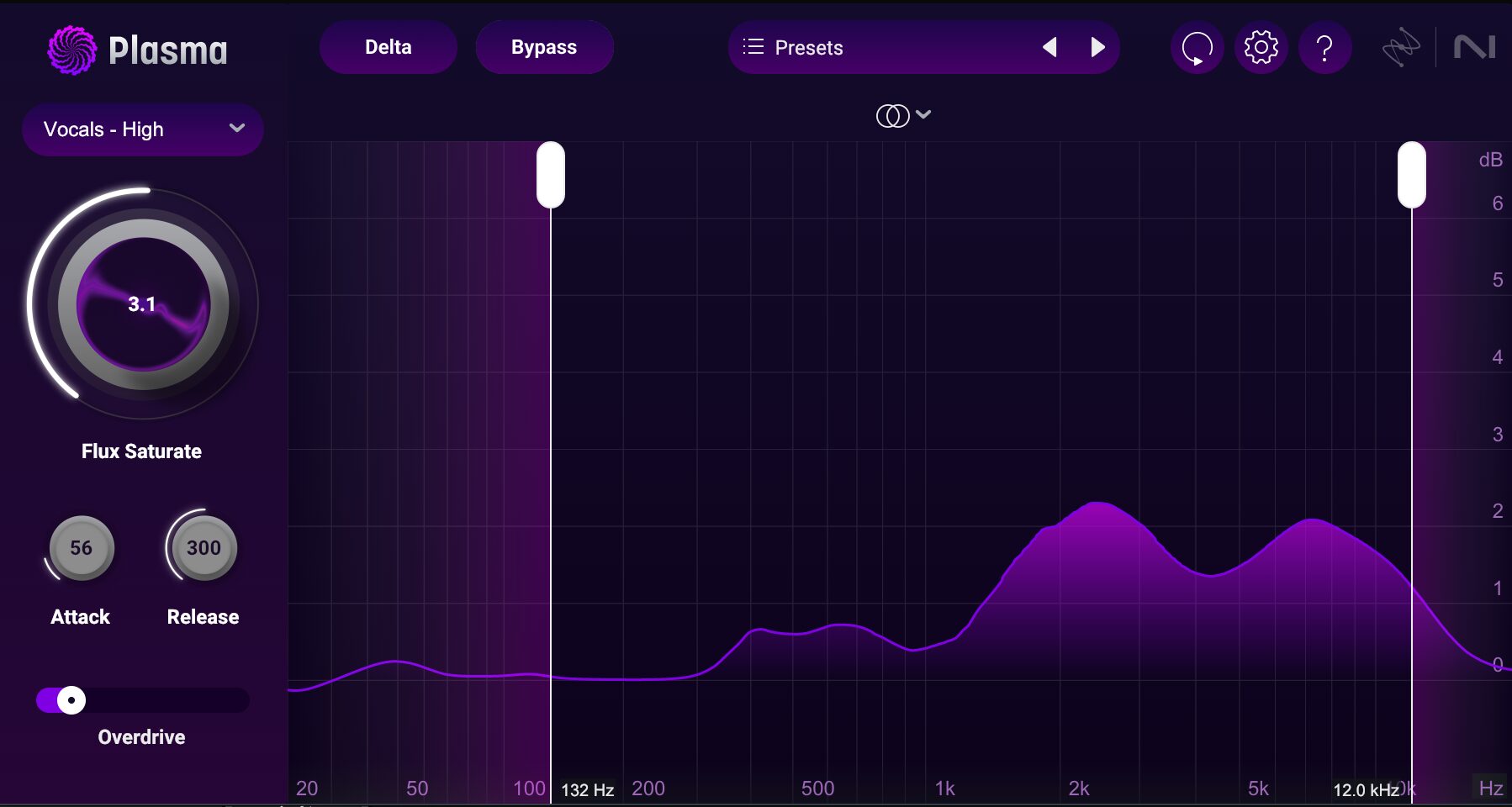Image resolution: width=1512 pixels, height=807 pixels.
Task: Open the Presets list menu
Action: (924, 47)
